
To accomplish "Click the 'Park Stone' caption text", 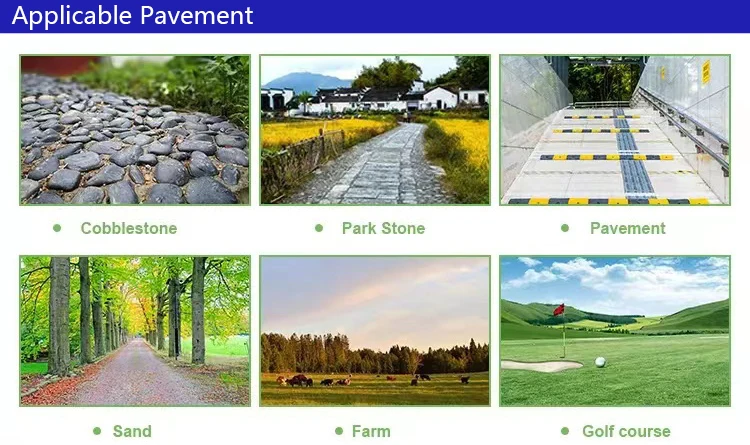I will pos(383,228).
